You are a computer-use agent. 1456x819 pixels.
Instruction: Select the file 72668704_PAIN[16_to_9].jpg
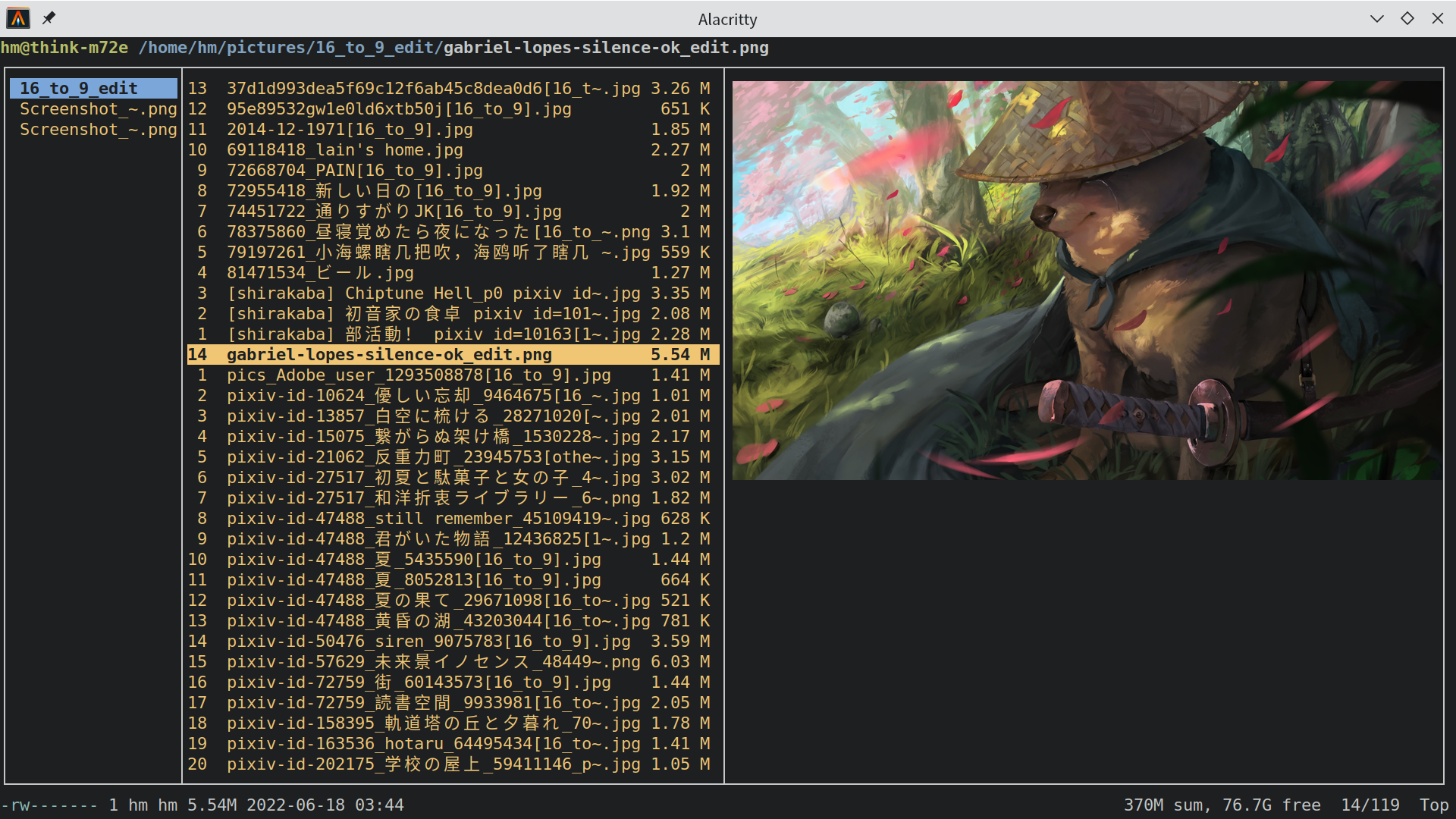[354, 170]
